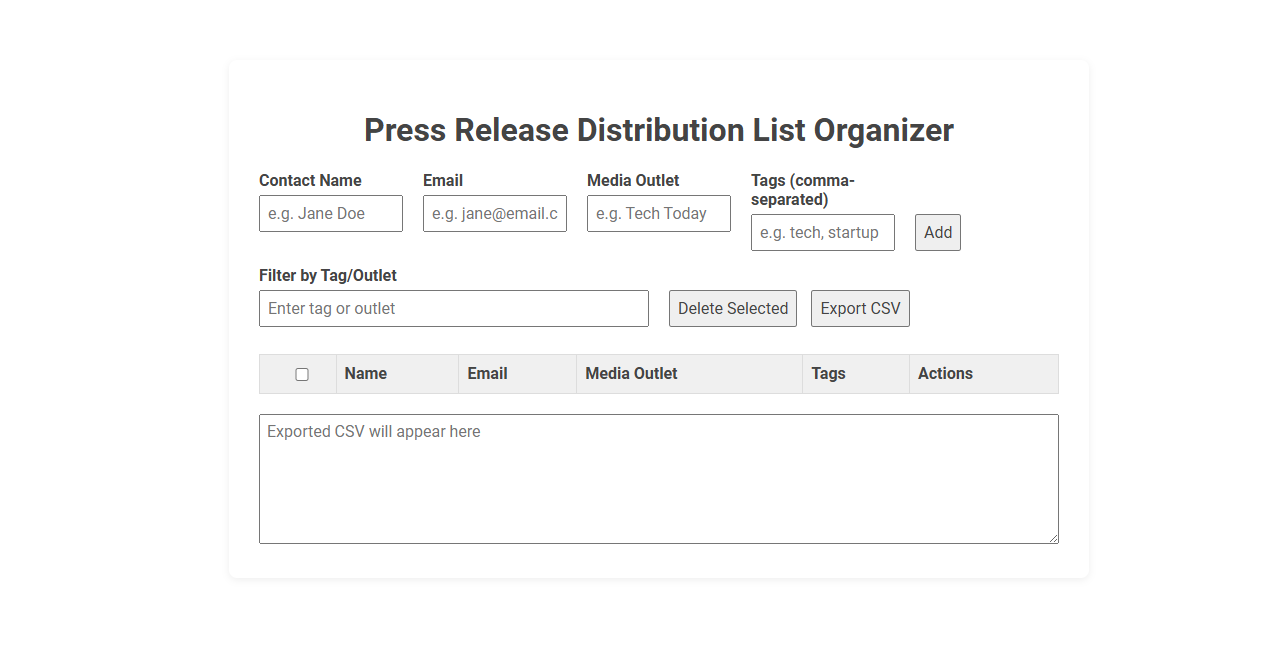Click the Delete Selected button
Screen dimensions: 1278x668
pyautogui.click(x=732, y=308)
